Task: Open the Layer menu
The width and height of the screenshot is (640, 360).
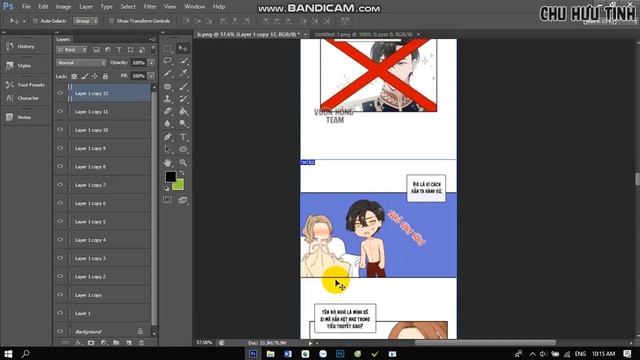Action: pyautogui.click(x=86, y=7)
